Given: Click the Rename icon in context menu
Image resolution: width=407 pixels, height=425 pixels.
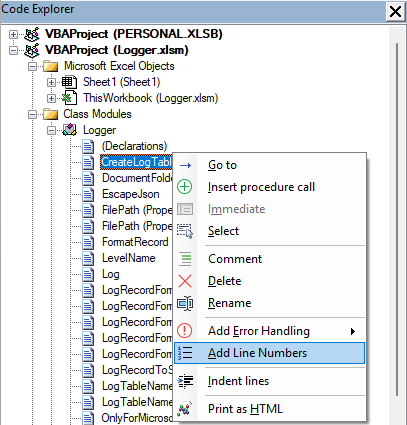Looking at the screenshot, I should click(x=185, y=303).
